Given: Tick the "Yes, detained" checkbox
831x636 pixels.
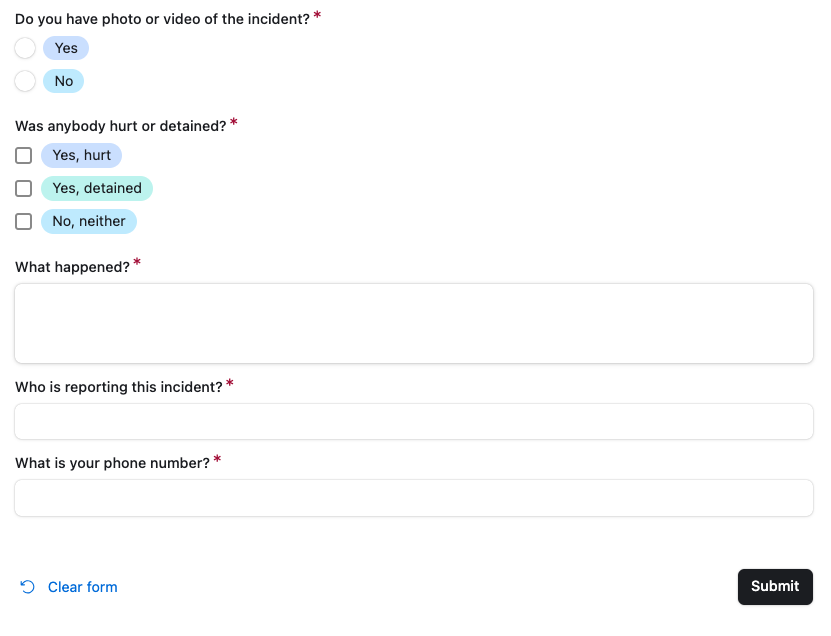Looking at the screenshot, I should (x=24, y=188).
